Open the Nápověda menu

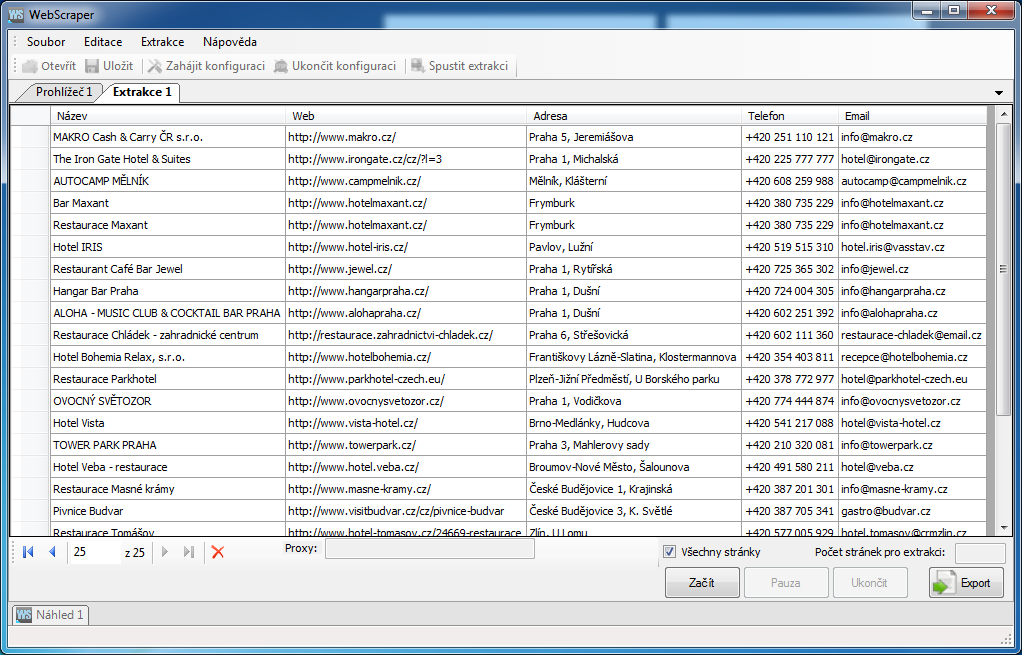tap(230, 42)
